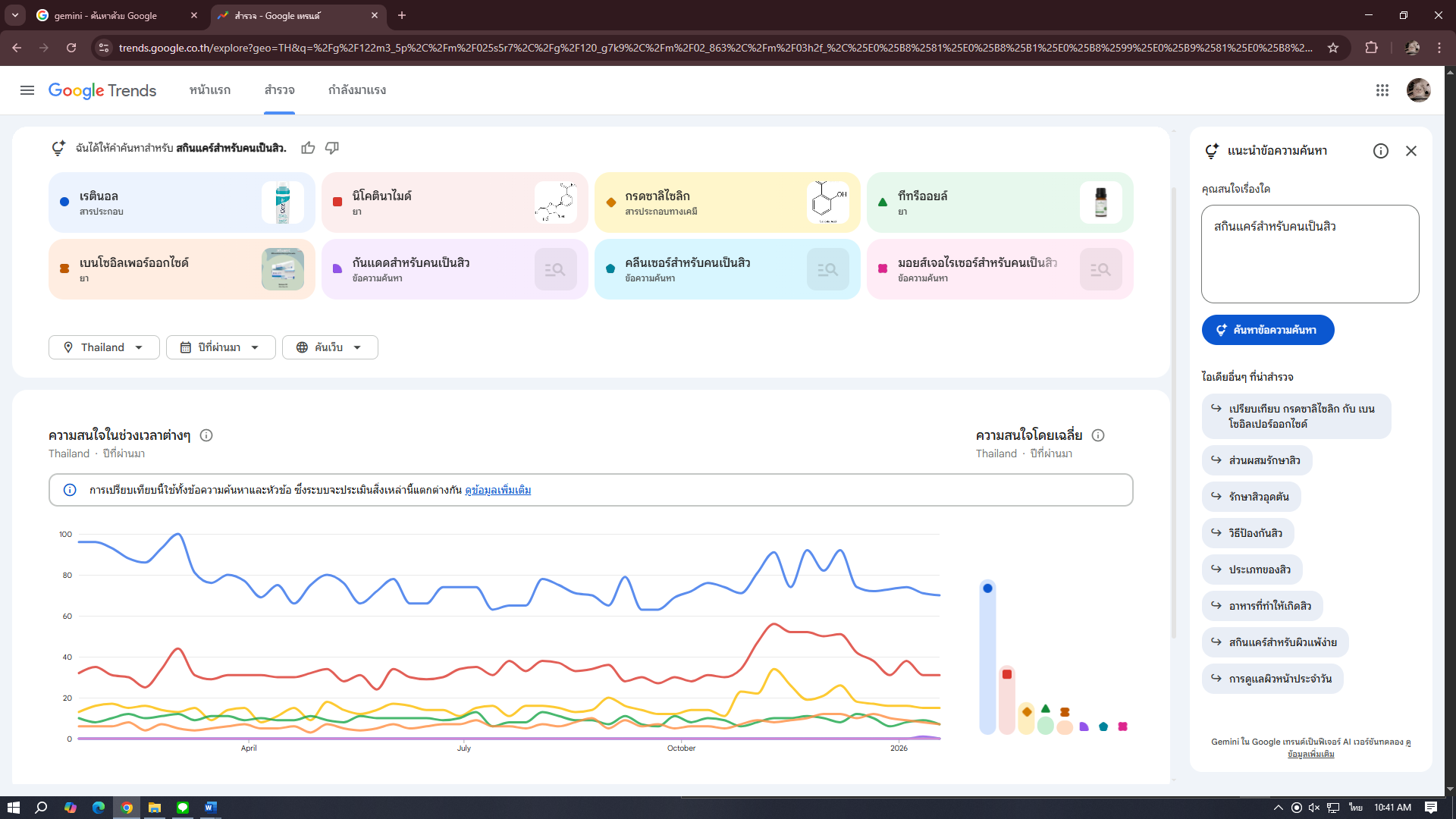Open the Chrome extensions icon
The width and height of the screenshot is (1456, 819).
coord(1371,48)
